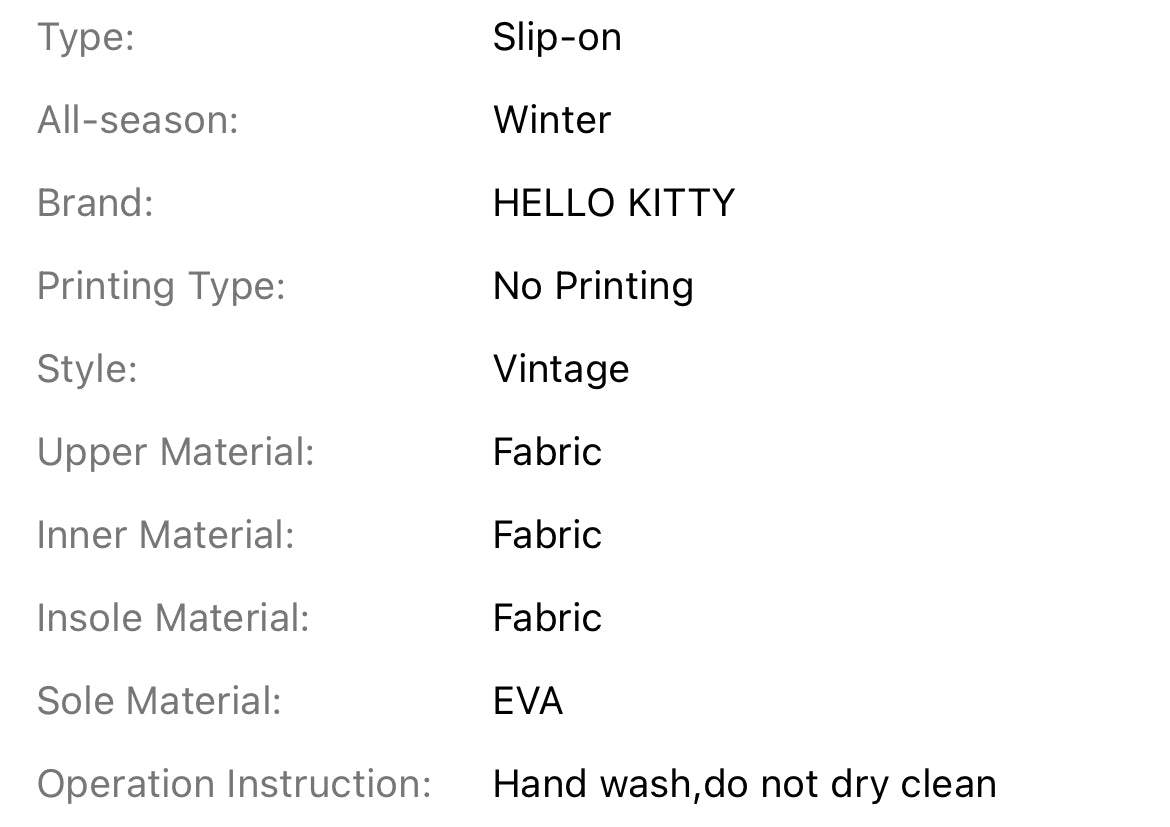
Task: Tap the 'Vintage' style value
Action: [561, 370]
